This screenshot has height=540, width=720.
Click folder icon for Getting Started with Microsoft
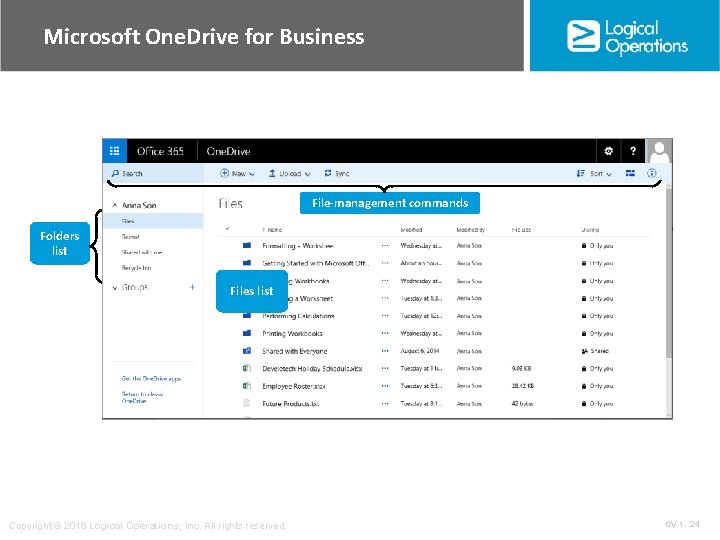[x=247, y=263]
